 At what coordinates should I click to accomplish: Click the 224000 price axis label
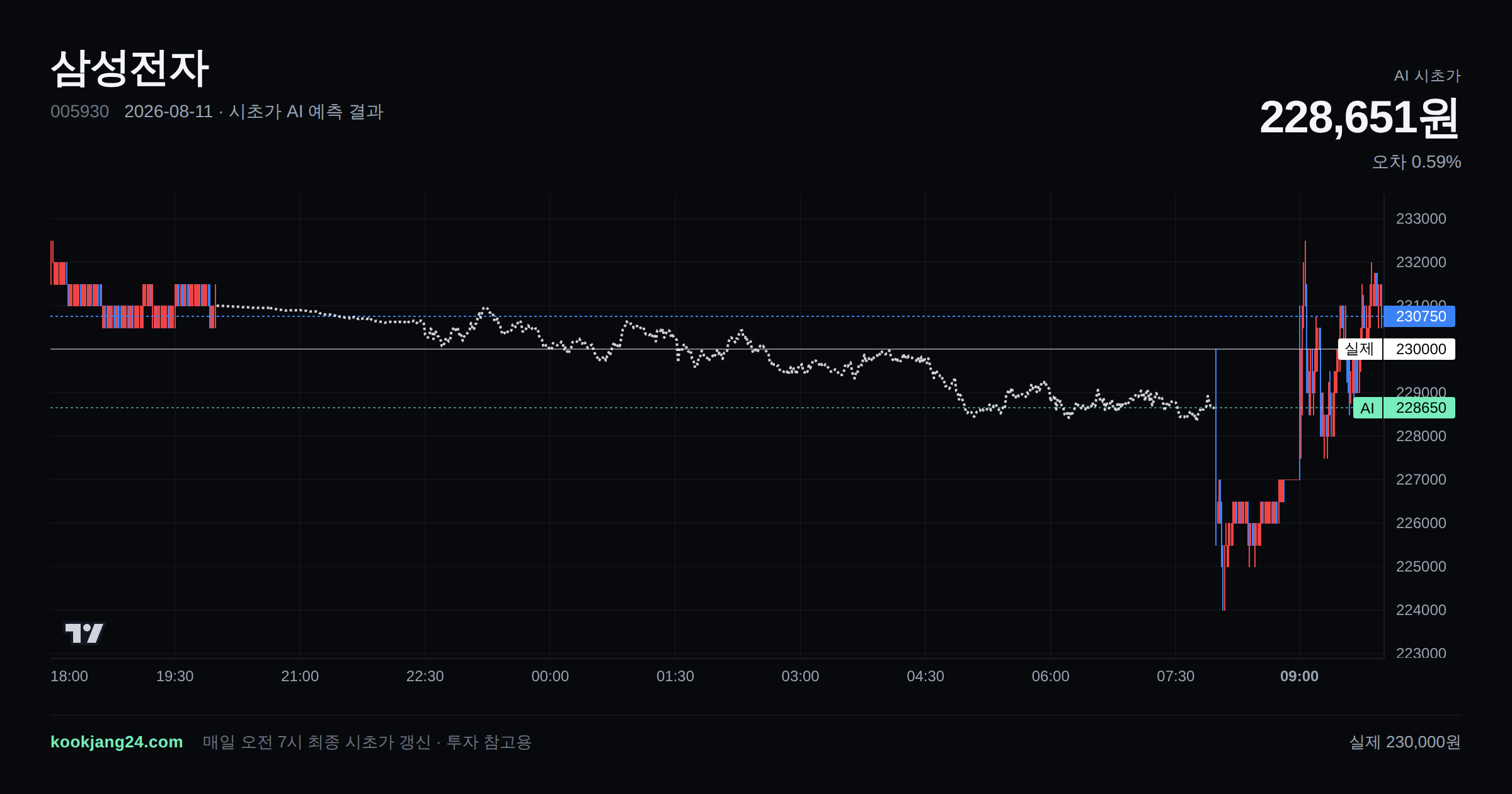(x=1421, y=610)
